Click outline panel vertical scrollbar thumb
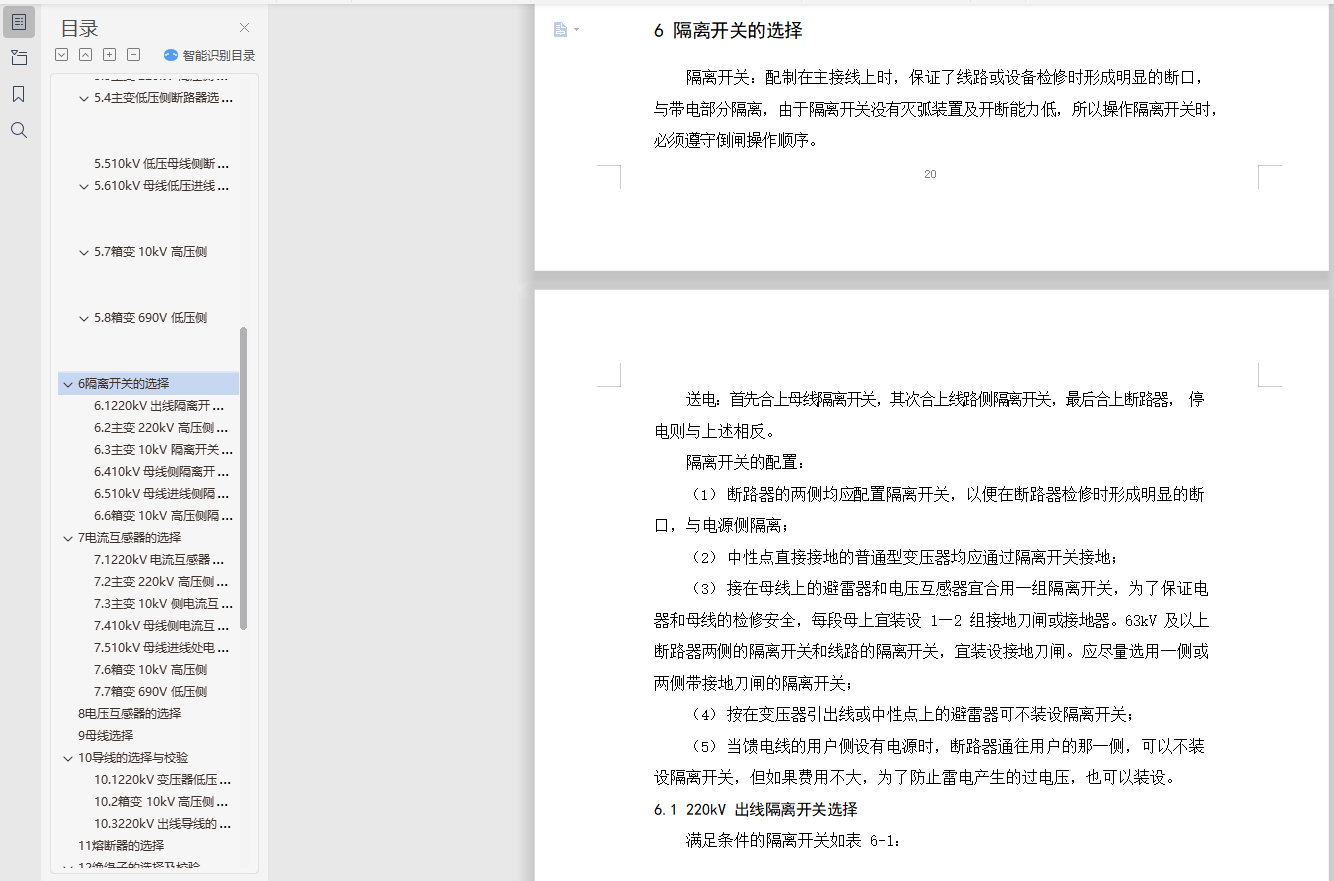Image resolution: width=1334 pixels, height=881 pixels. (x=243, y=478)
